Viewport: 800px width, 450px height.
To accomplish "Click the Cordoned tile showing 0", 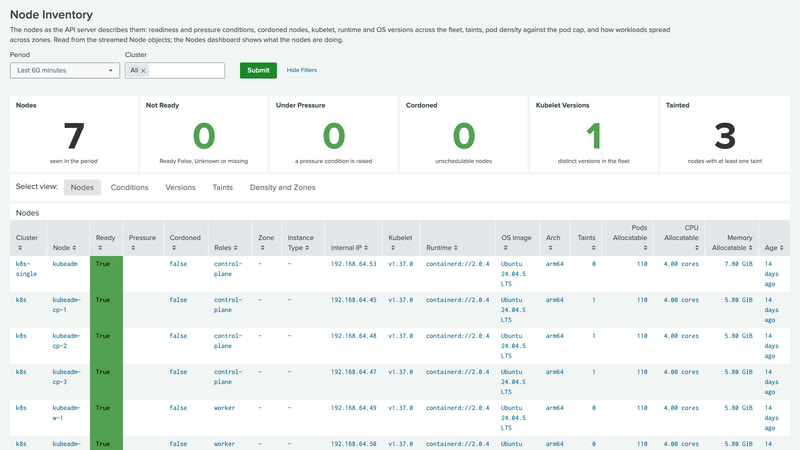I will 464,134.
